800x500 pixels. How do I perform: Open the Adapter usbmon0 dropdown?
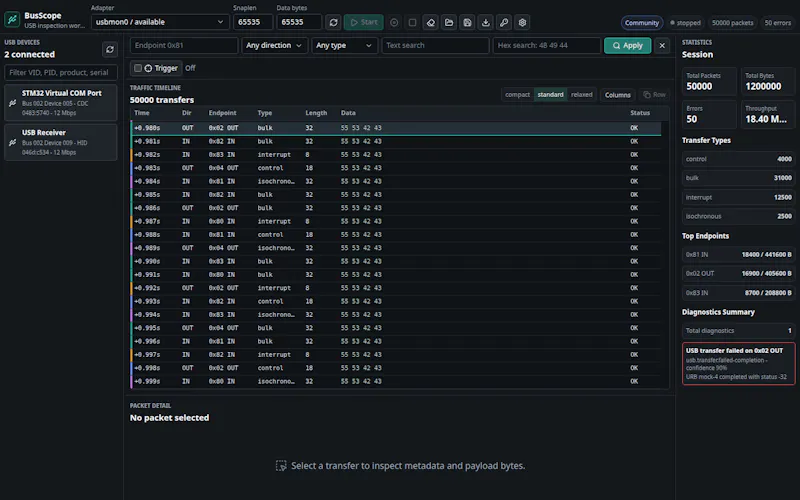click(160, 22)
